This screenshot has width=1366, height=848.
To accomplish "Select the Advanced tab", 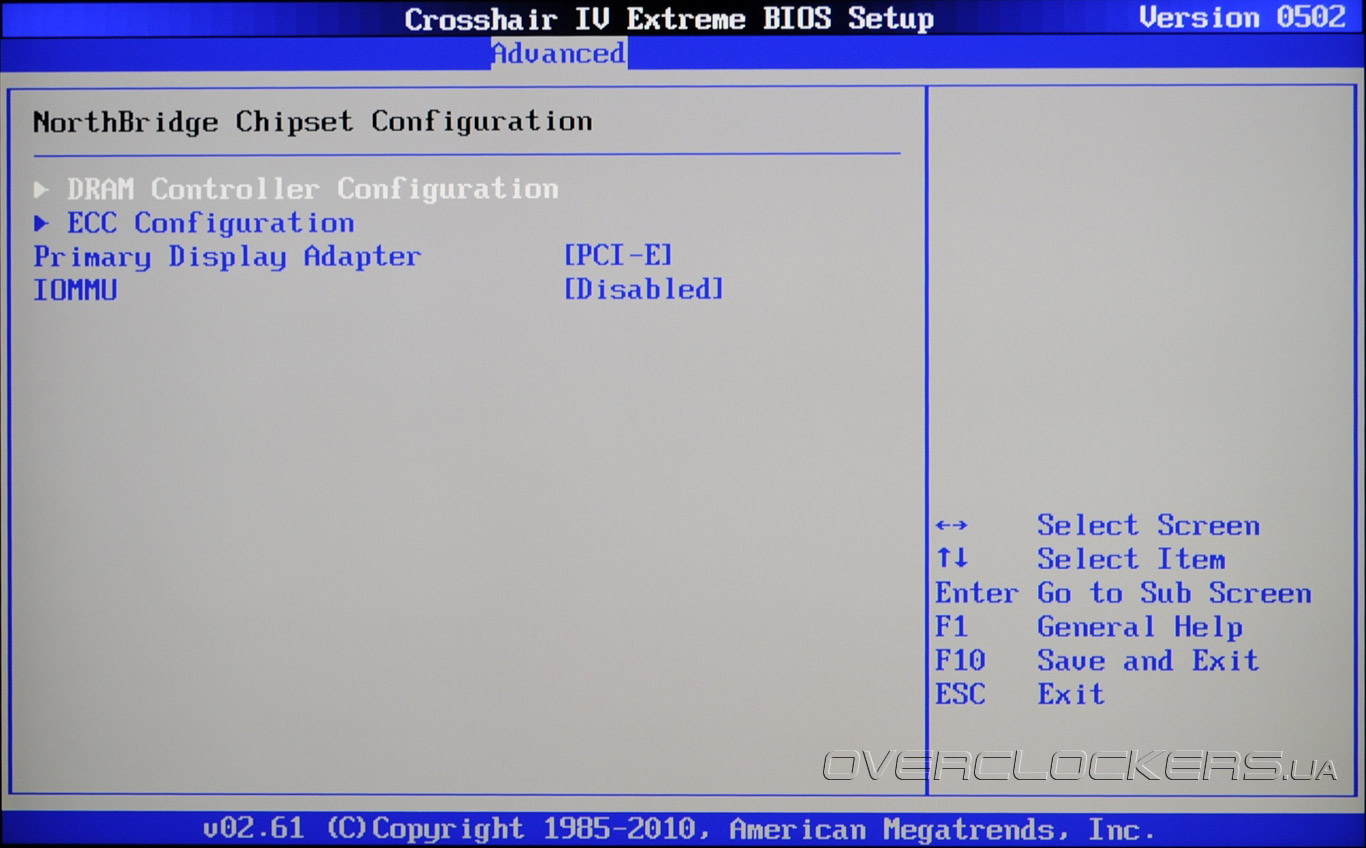I will [559, 53].
